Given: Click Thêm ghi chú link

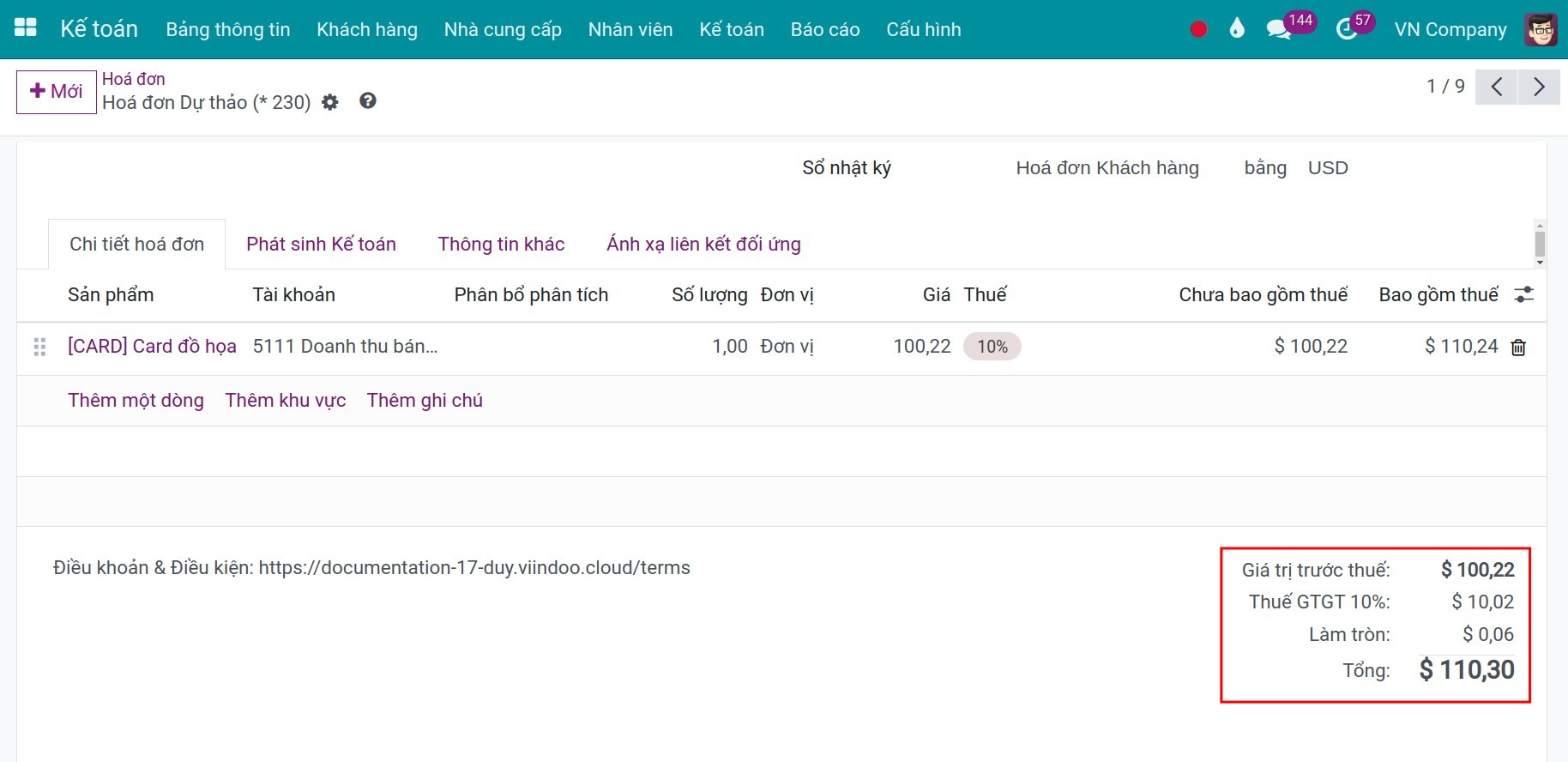Looking at the screenshot, I should coord(425,401).
